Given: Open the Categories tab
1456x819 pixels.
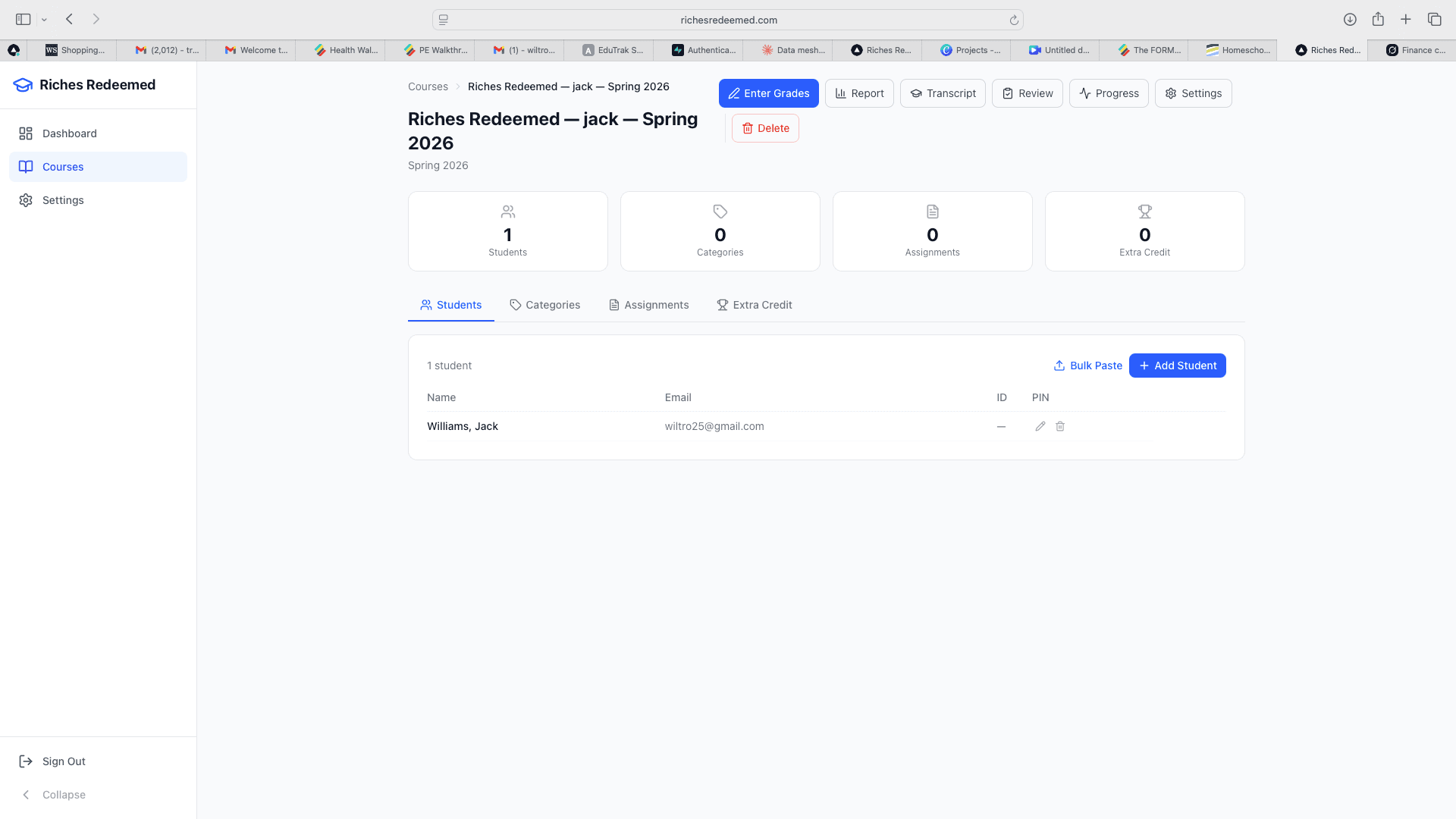Looking at the screenshot, I should tap(544, 305).
